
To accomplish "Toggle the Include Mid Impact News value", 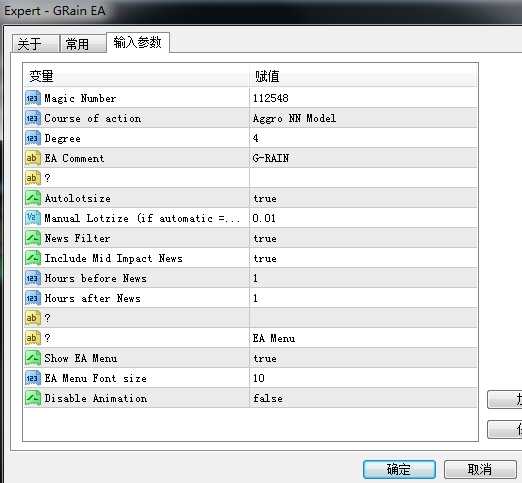I will tap(363, 258).
